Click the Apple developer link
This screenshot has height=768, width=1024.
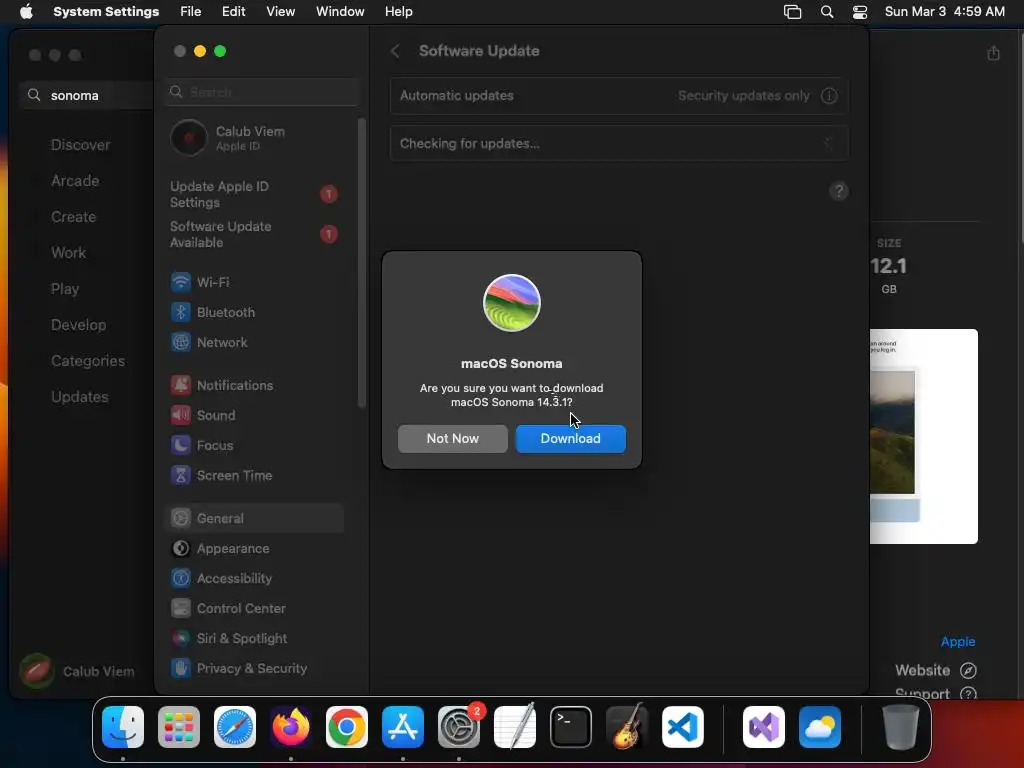point(957,641)
